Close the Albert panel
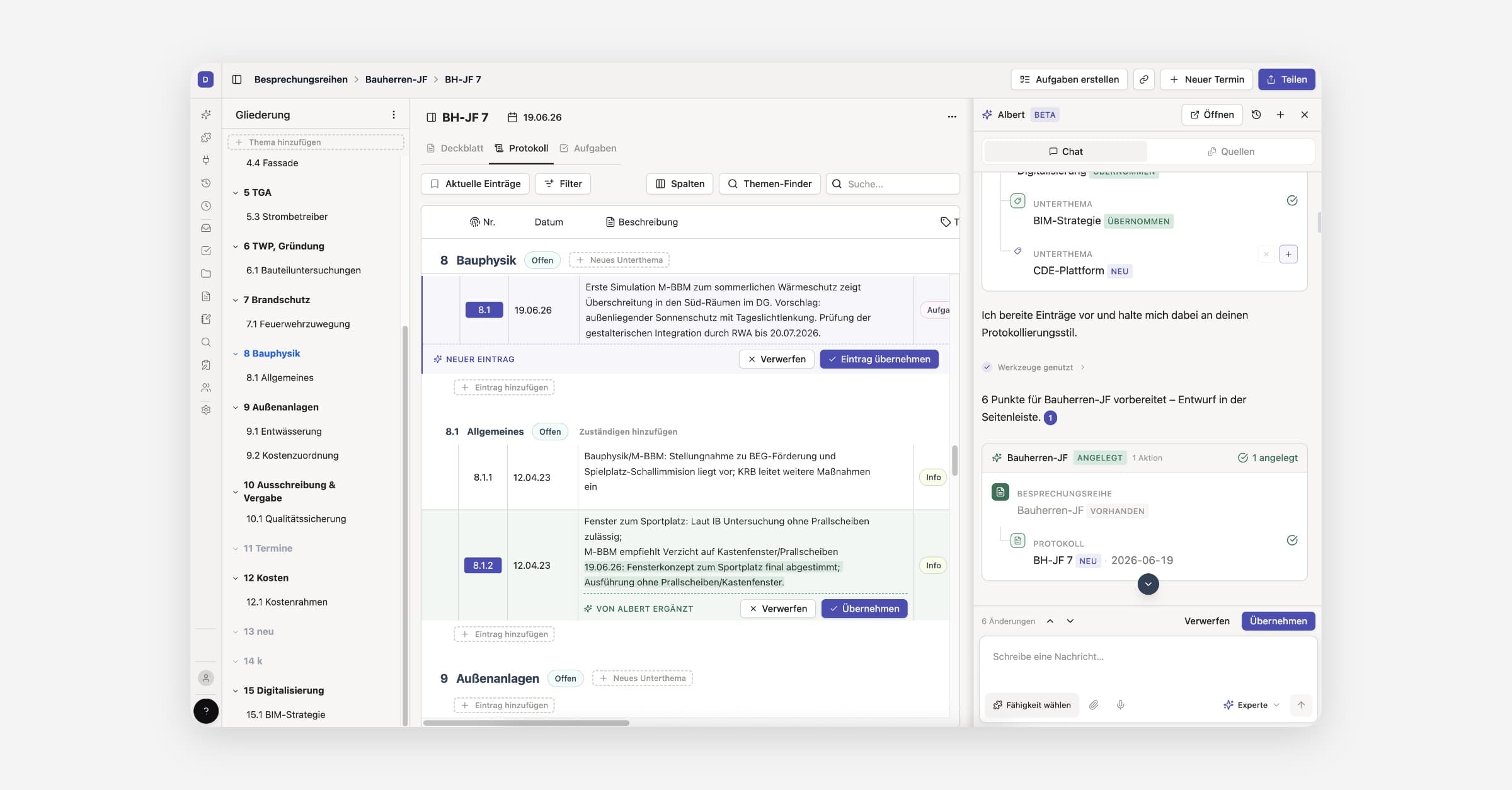 1305,115
